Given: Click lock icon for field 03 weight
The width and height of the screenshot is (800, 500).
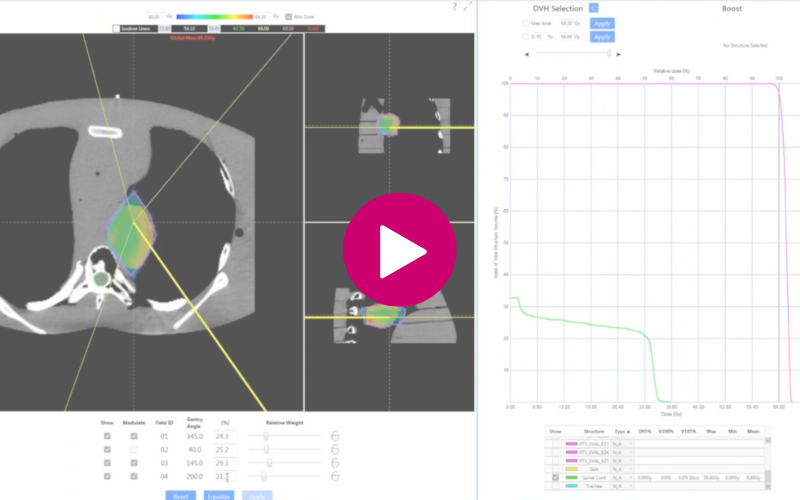Looking at the screenshot, I should (x=336, y=463).
